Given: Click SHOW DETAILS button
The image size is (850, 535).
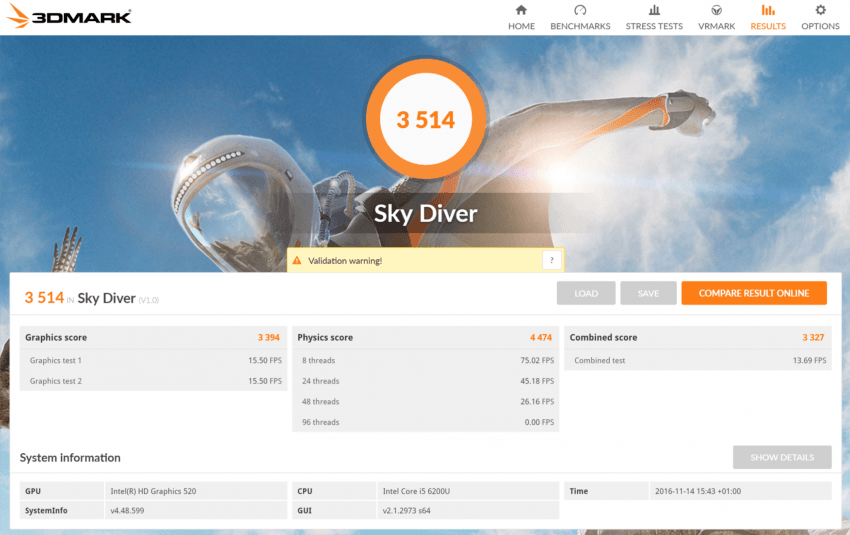Looking at the screenshot, I should [782, 457].
